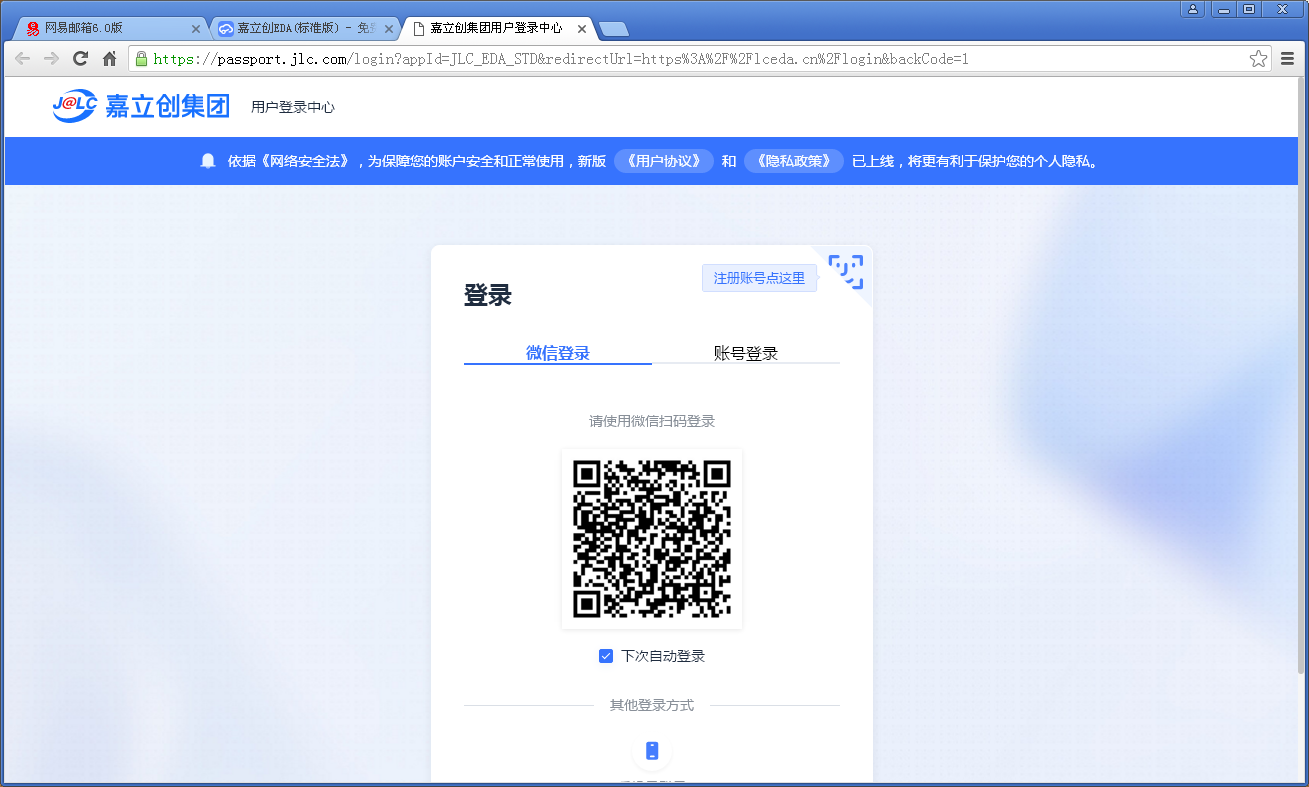Click the 登录 heading

pos(488,295)
